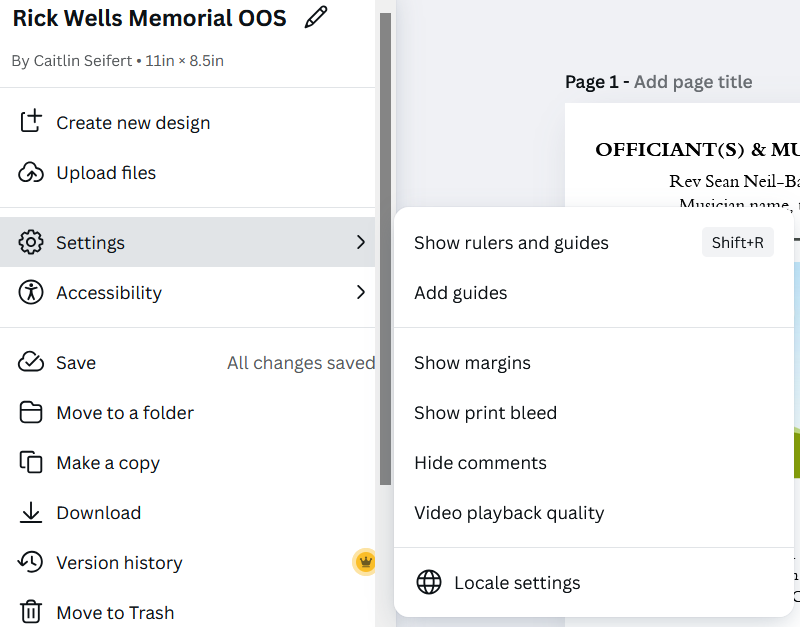The image size is (800, 627).
Task: Click the Version history clock icon
Action: (31, 562)
